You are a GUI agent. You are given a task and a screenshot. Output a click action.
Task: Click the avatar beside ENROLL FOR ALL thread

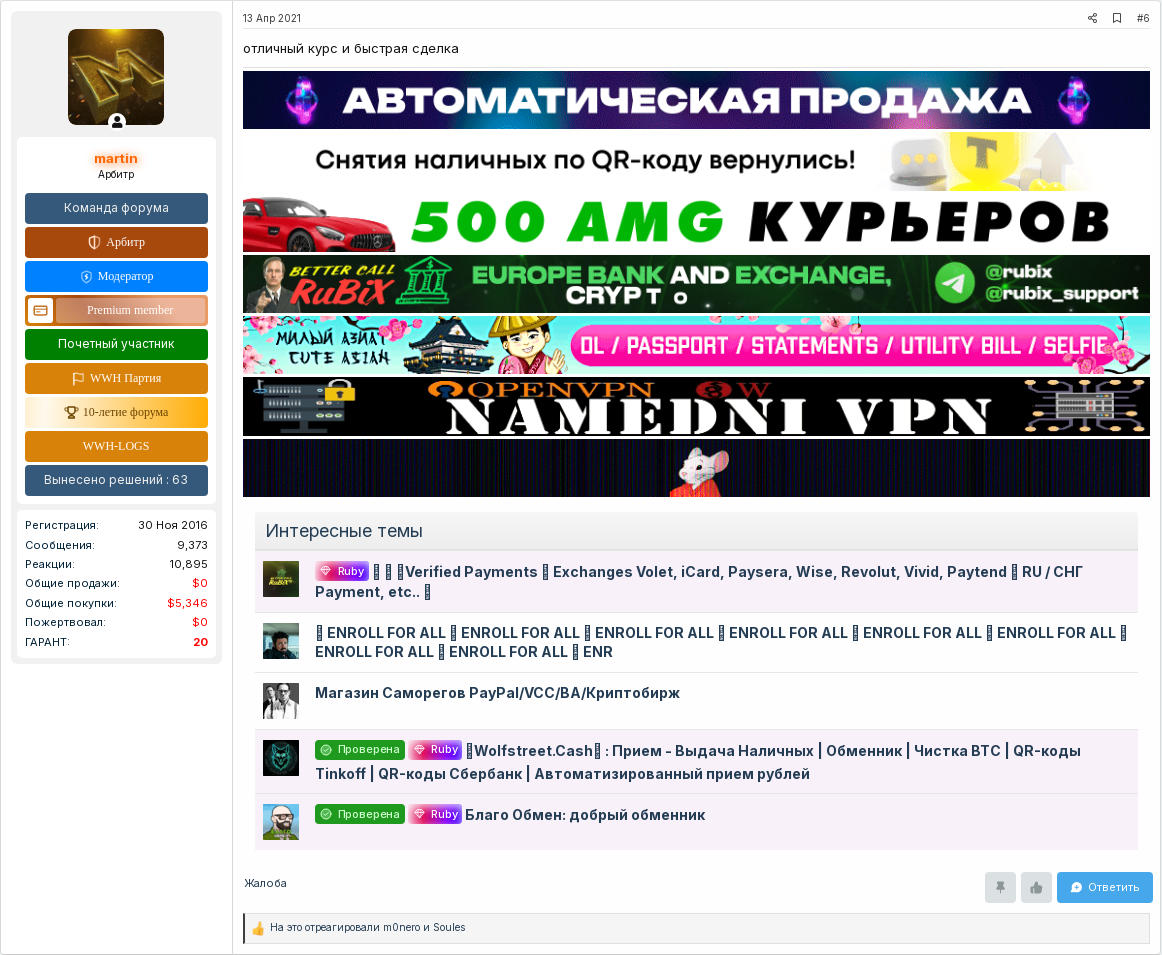click(x=281, y=641)
